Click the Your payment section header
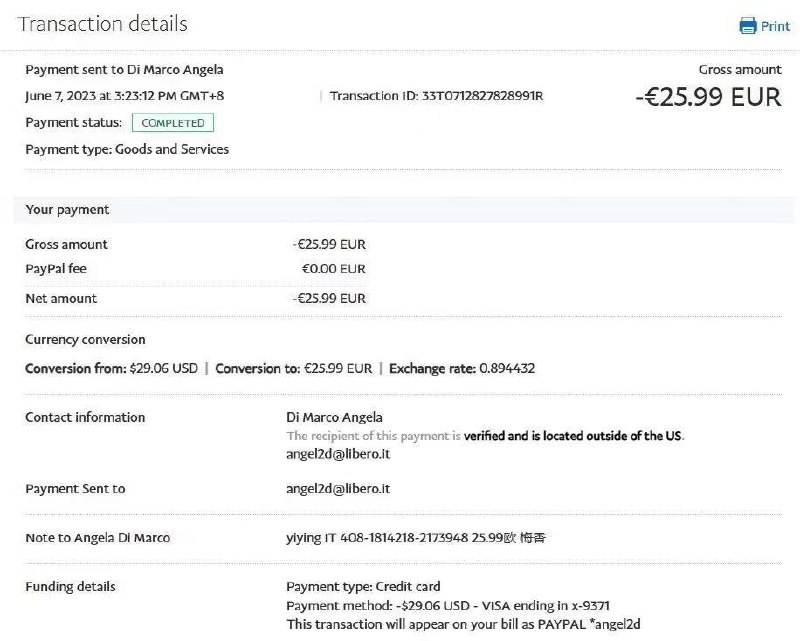Screen dimensions: 800x641 [67, 210]
